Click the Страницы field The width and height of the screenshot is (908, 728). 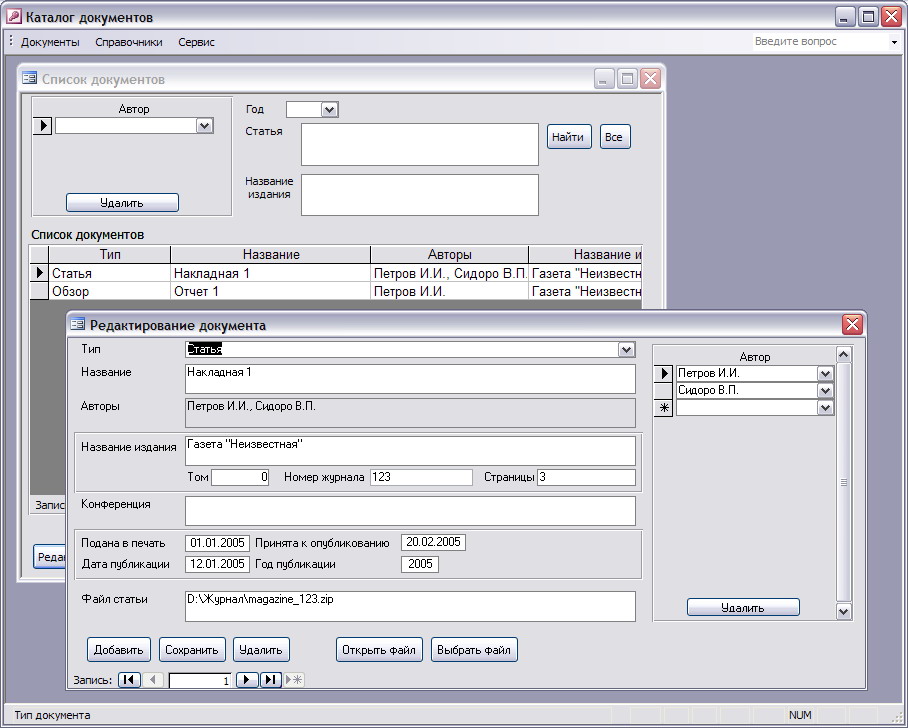pyautogui.click(x=586, y=477)
